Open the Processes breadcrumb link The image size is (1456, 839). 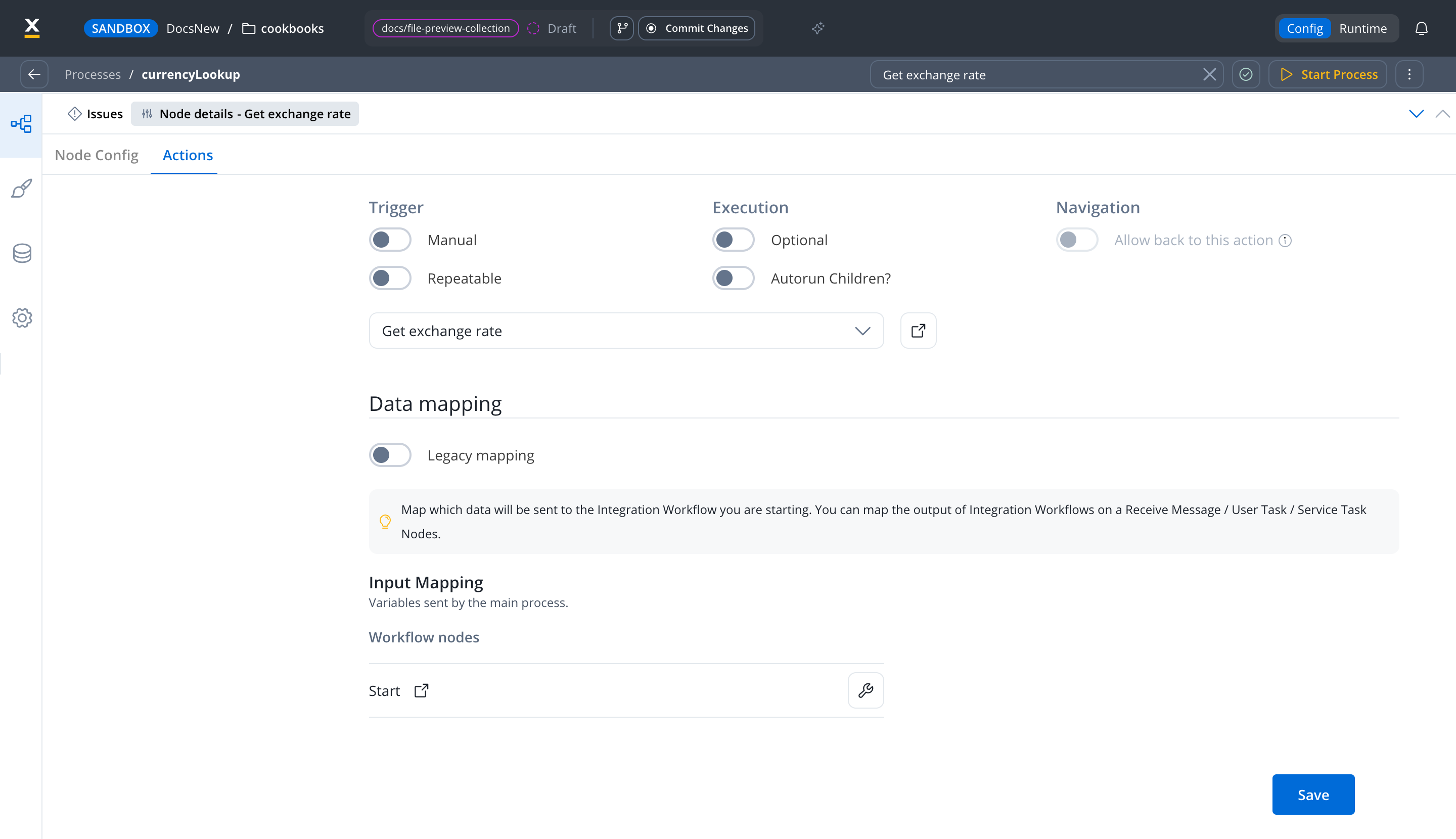92,74
